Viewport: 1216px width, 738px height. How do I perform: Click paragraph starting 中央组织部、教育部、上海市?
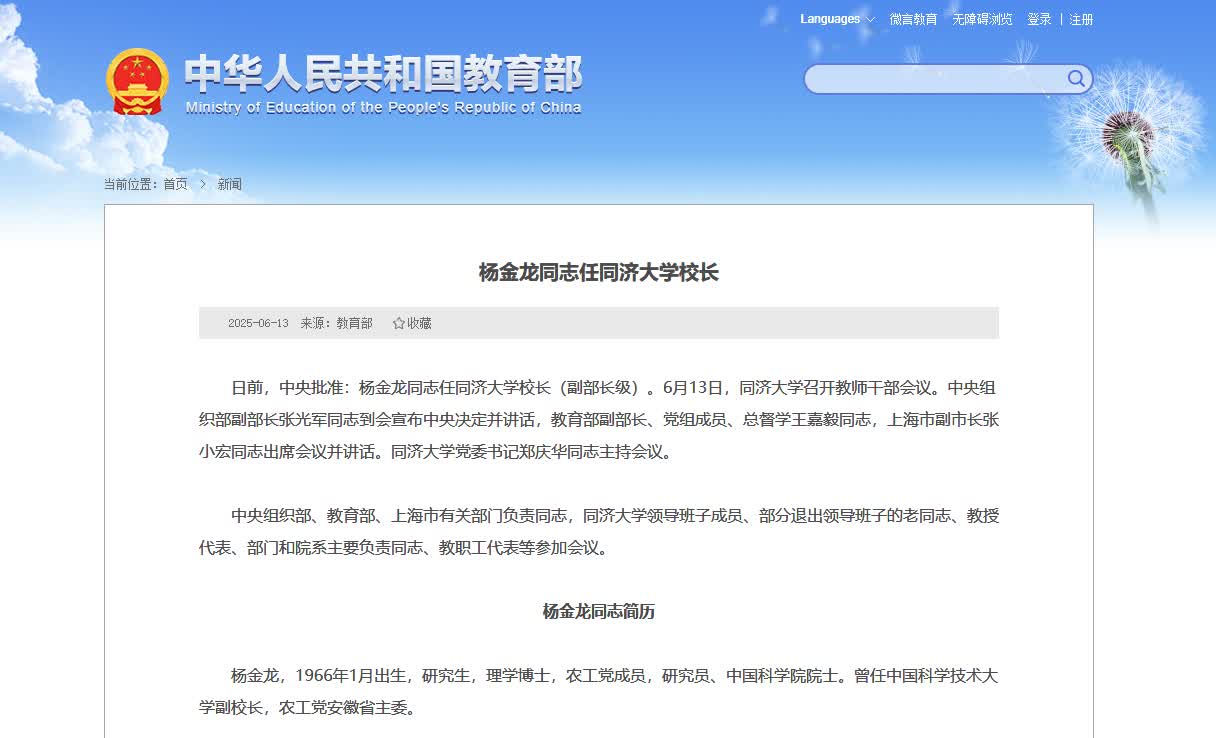click(x=599, y=531)
